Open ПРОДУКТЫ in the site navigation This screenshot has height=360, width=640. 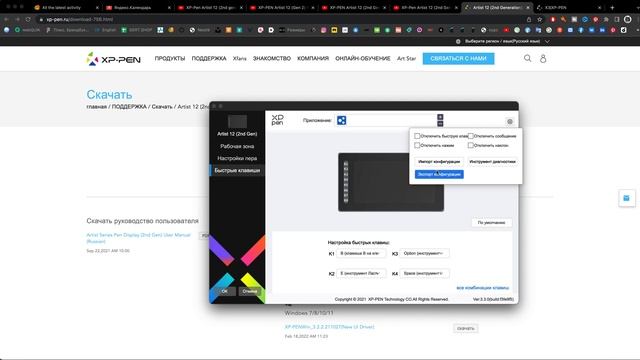[x=170, y=59]
